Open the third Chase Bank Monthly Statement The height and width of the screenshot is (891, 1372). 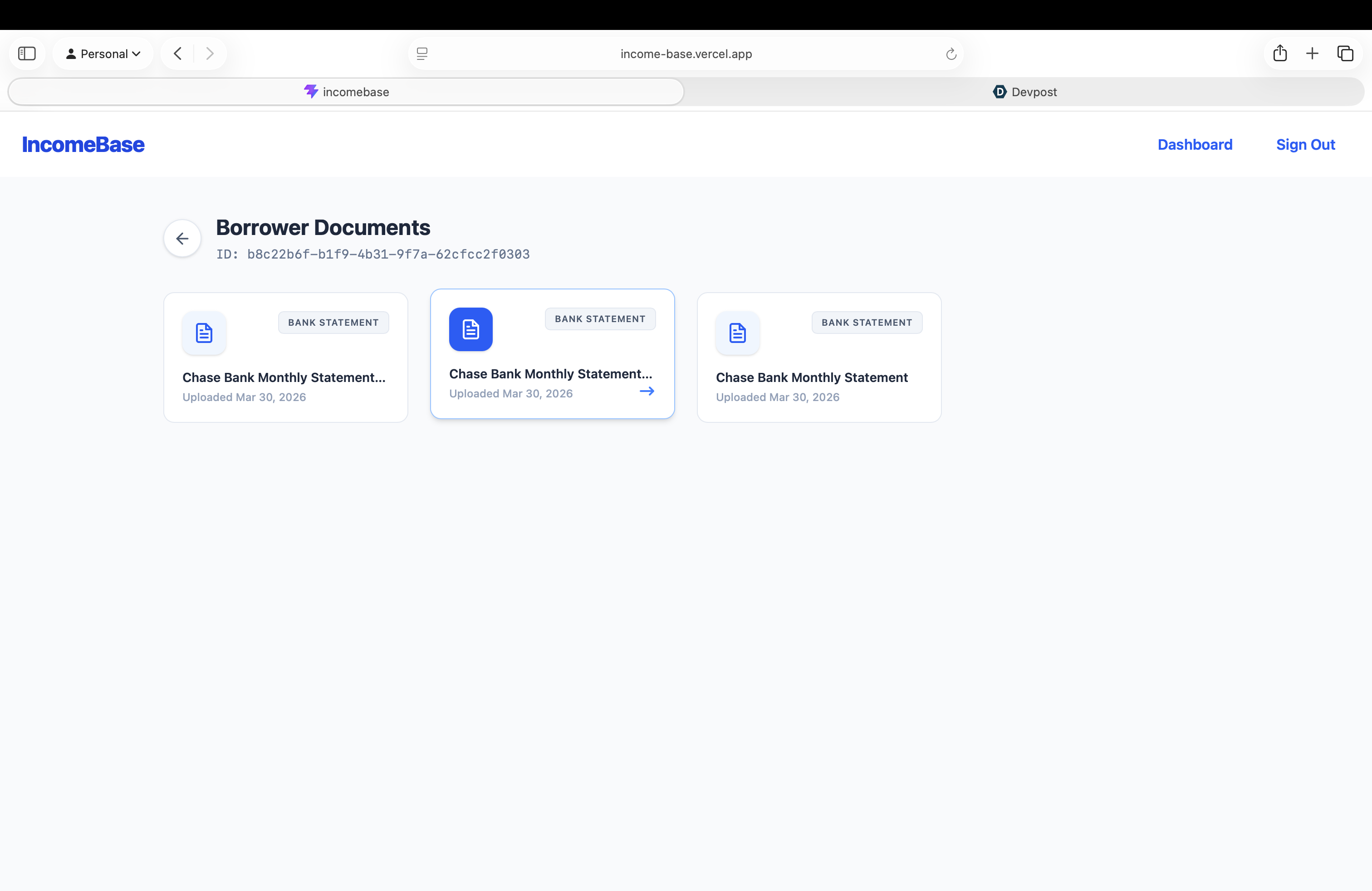pyautogui.click(x=811, y=377)
